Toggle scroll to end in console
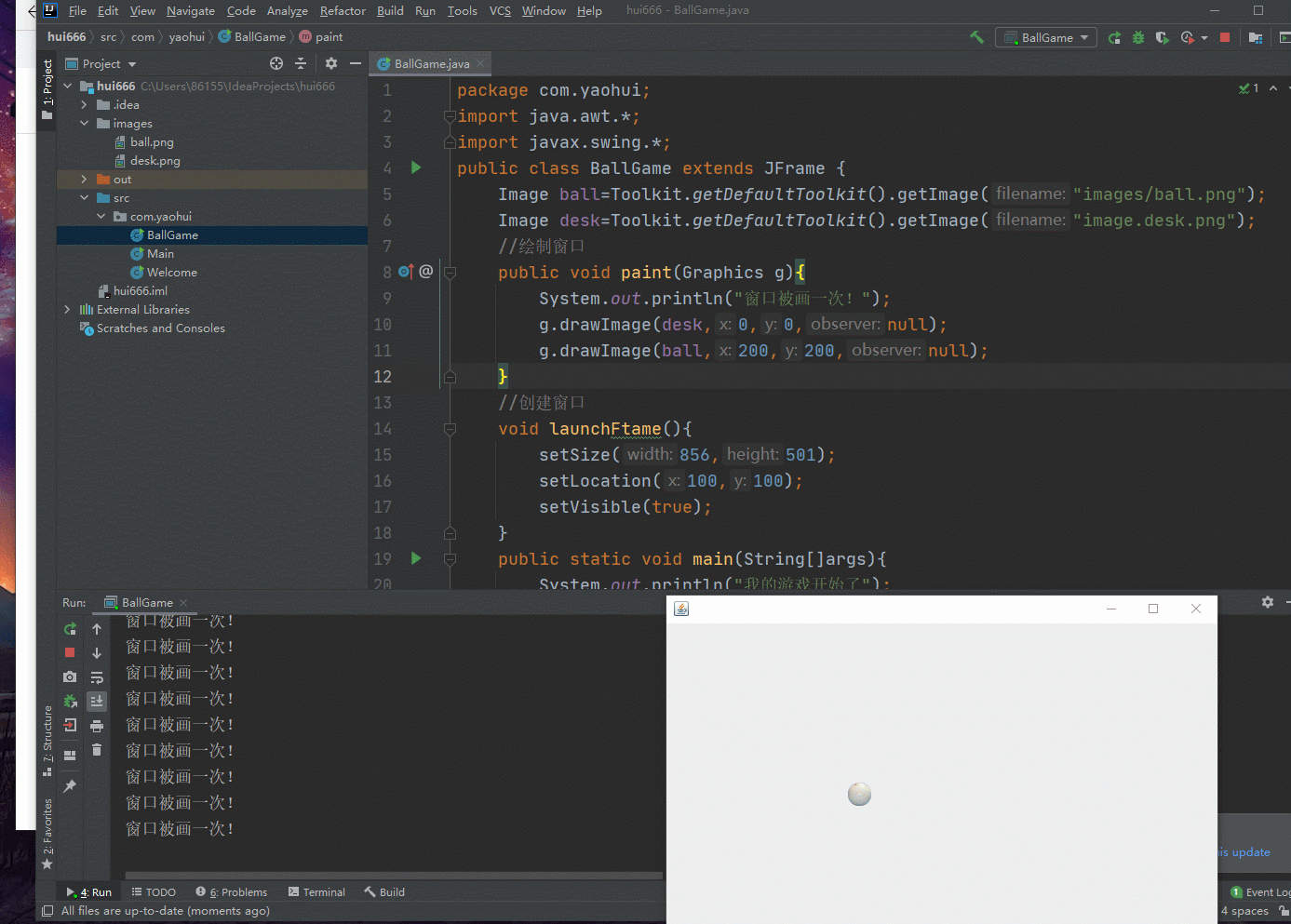 [x=97, y=702]
